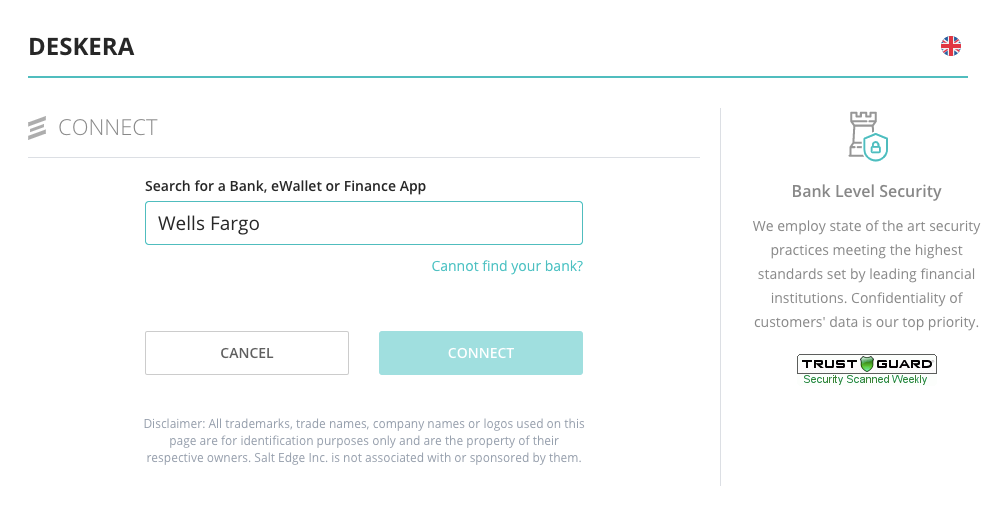1001x518 pixels.
Task: Click Security Scanned Weekly text
Action: click(865, 379)
